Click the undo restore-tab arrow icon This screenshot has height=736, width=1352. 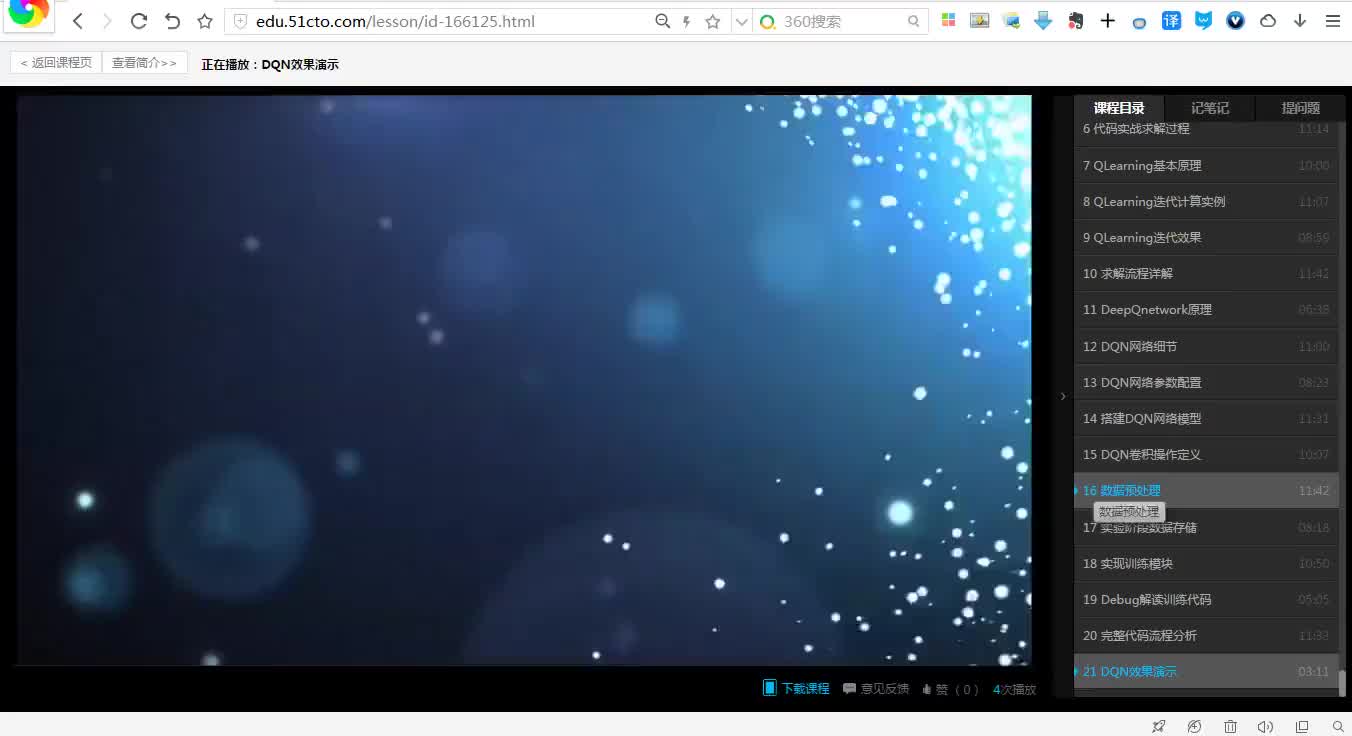(x=172, y=21)
